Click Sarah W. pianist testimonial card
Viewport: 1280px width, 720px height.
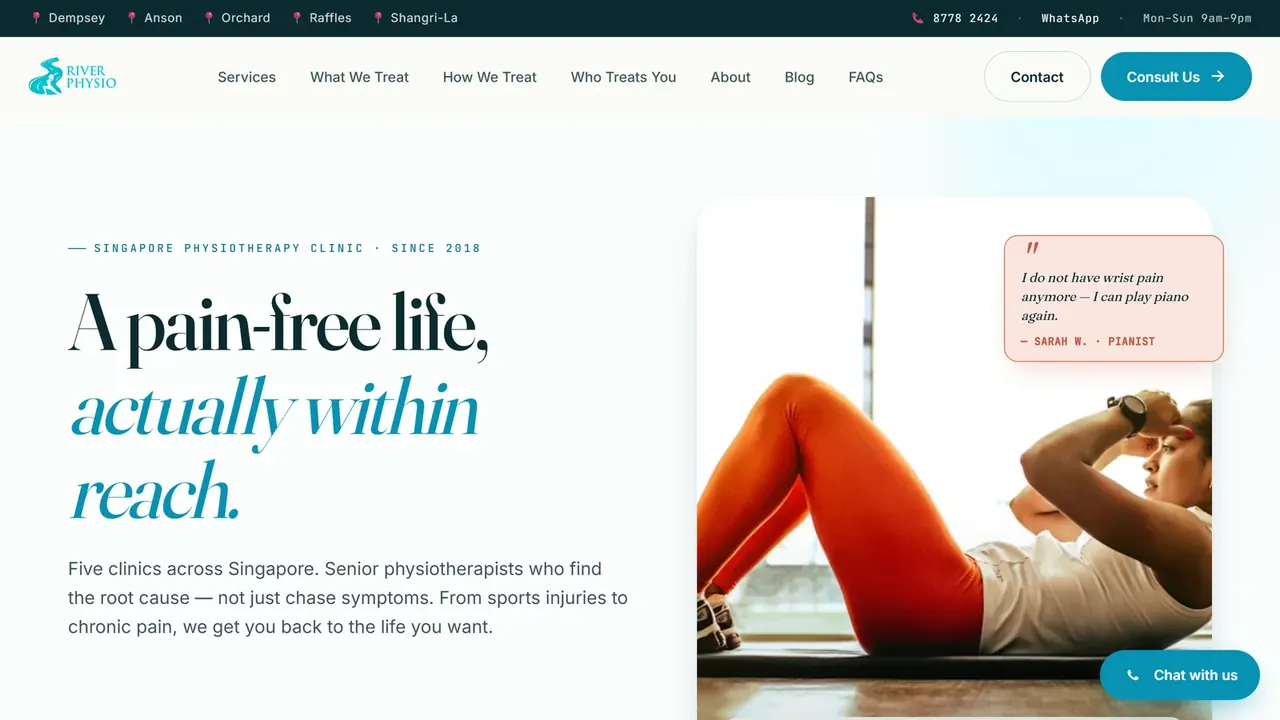1114,298
